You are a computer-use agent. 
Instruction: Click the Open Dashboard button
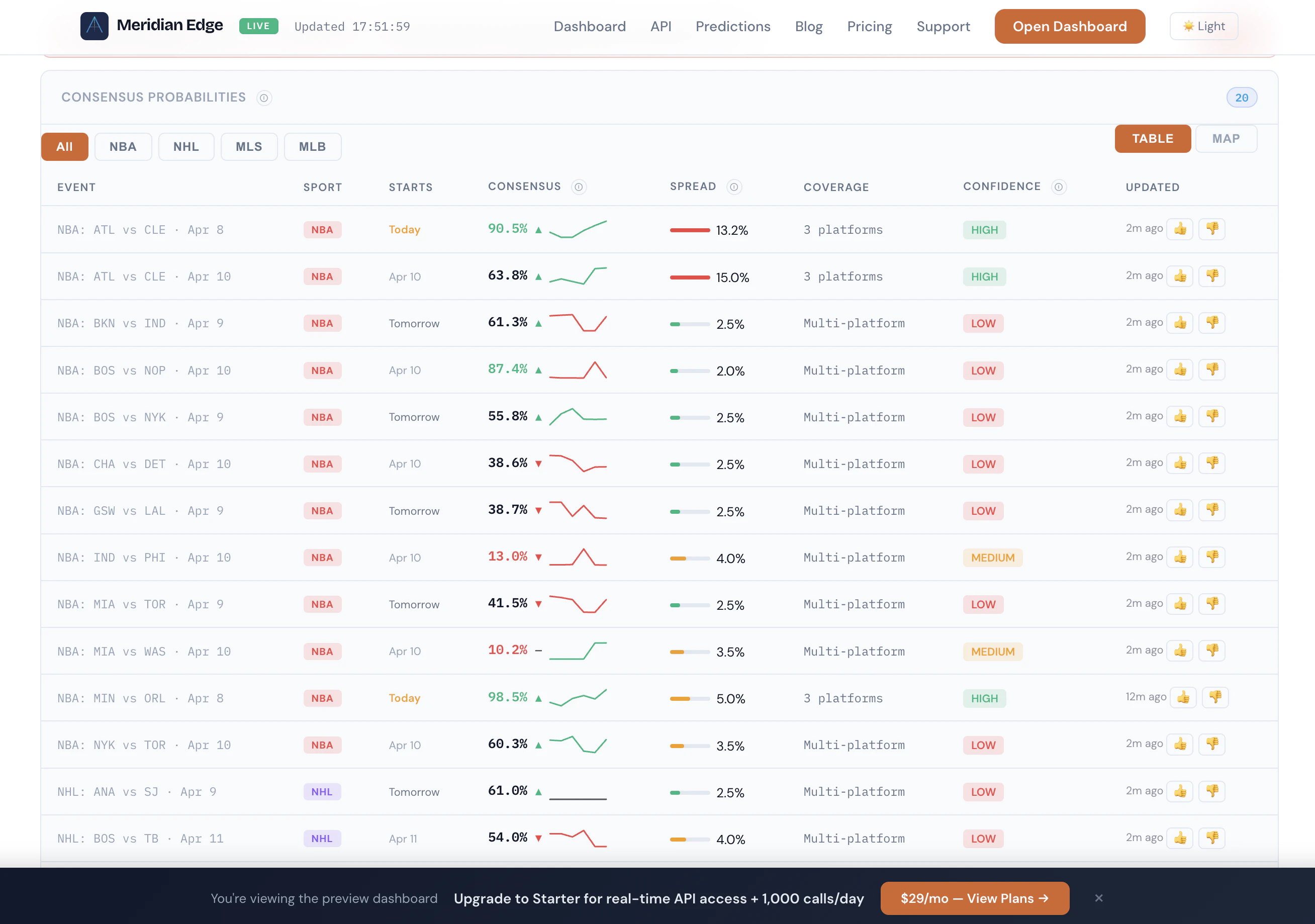click(x=1069, y=26)
